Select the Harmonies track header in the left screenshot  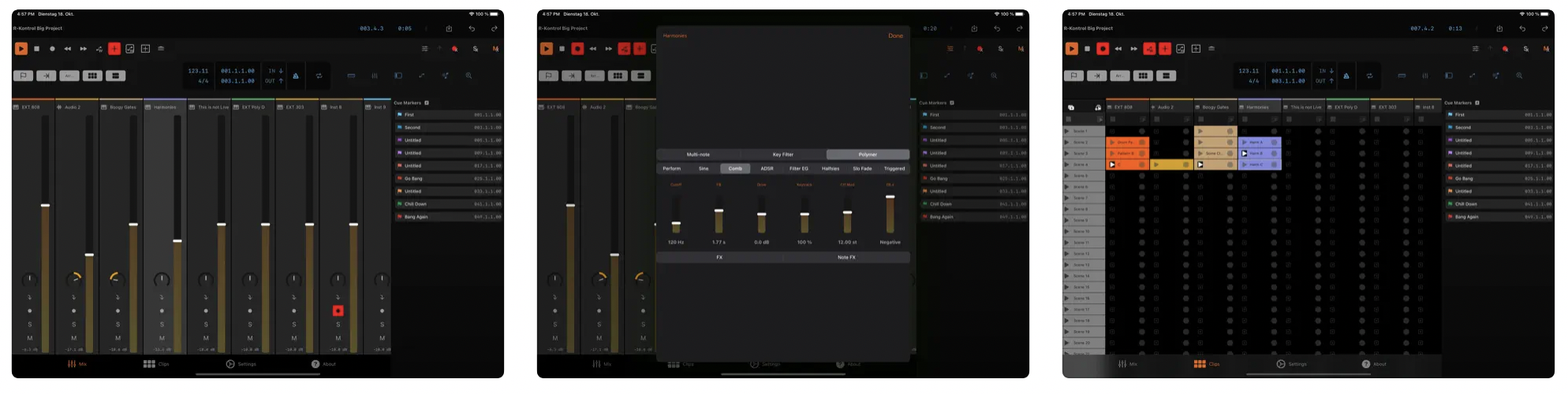point(165,107)
